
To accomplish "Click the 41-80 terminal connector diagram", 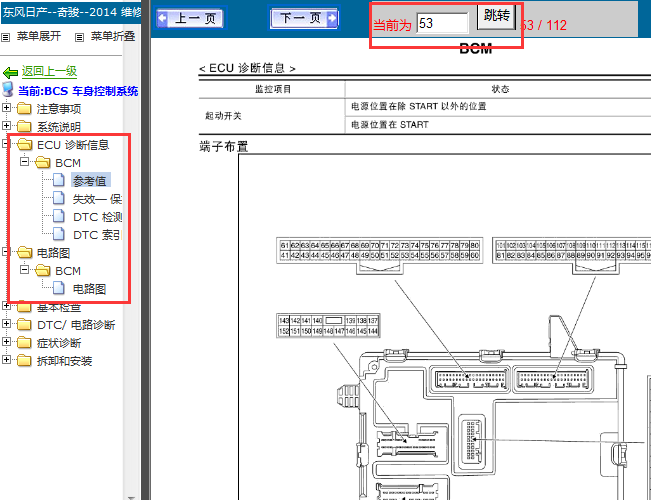I will 379,256.
